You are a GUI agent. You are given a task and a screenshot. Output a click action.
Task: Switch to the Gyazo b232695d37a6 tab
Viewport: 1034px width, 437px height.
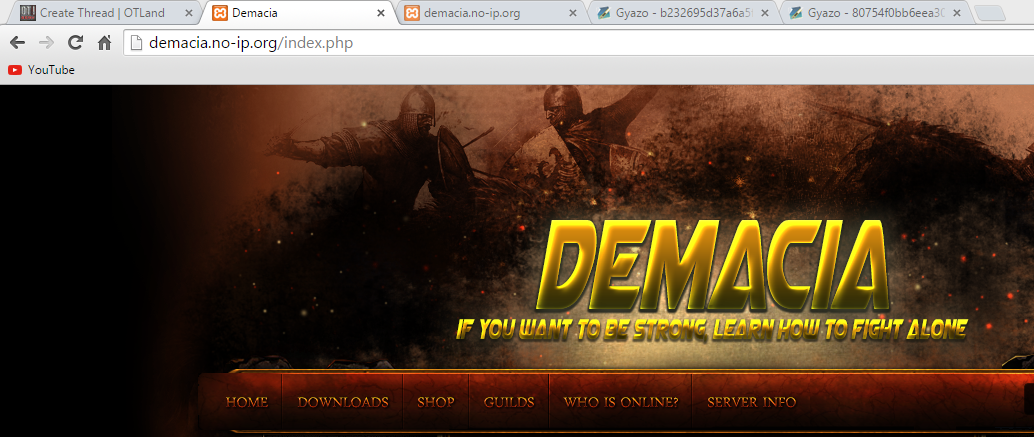pyautogui.click(x=683, y=13)
